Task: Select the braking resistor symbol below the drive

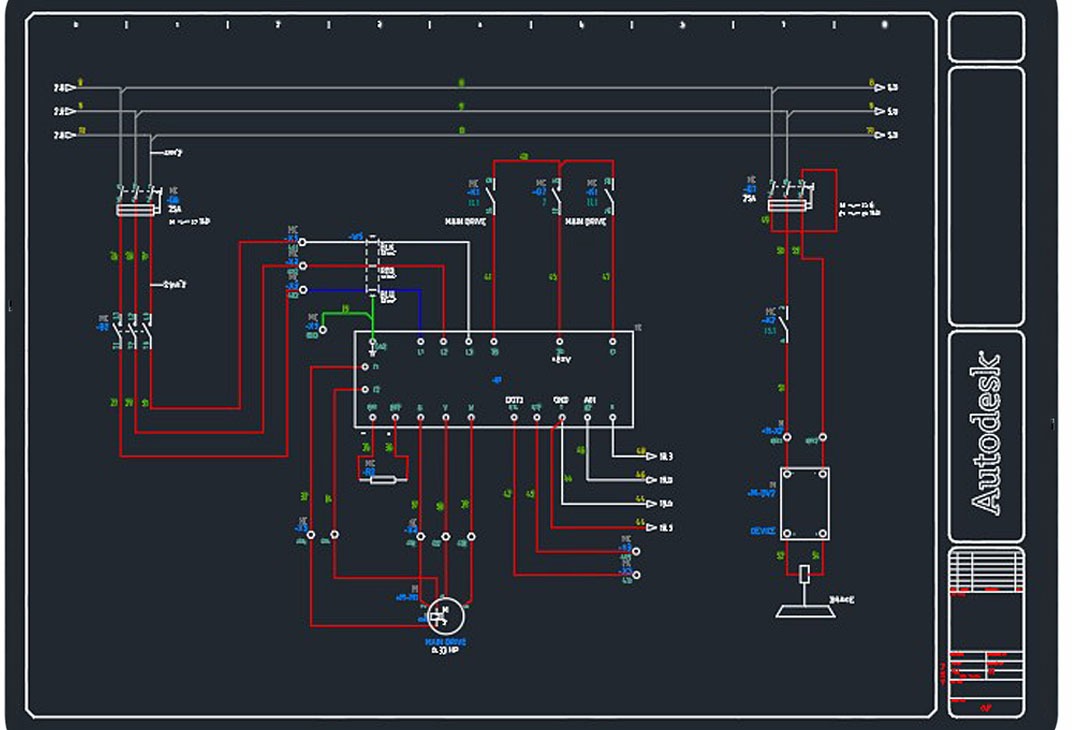Action: tap(383, 480)
